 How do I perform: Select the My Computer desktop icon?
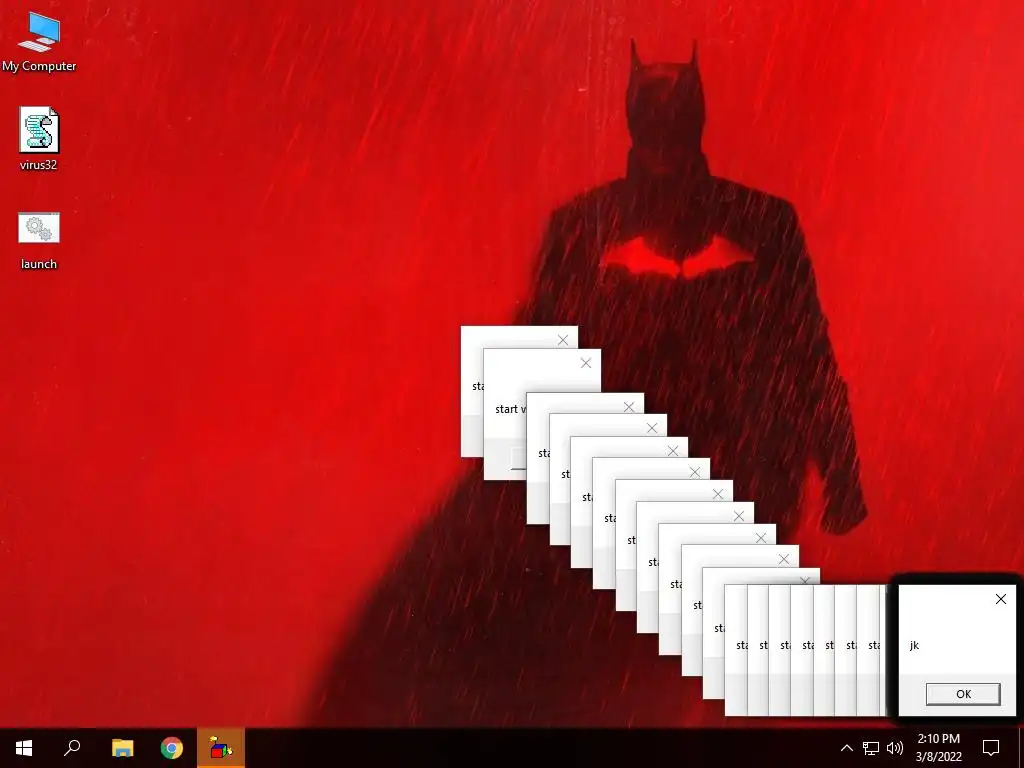(x=39, y=42)
